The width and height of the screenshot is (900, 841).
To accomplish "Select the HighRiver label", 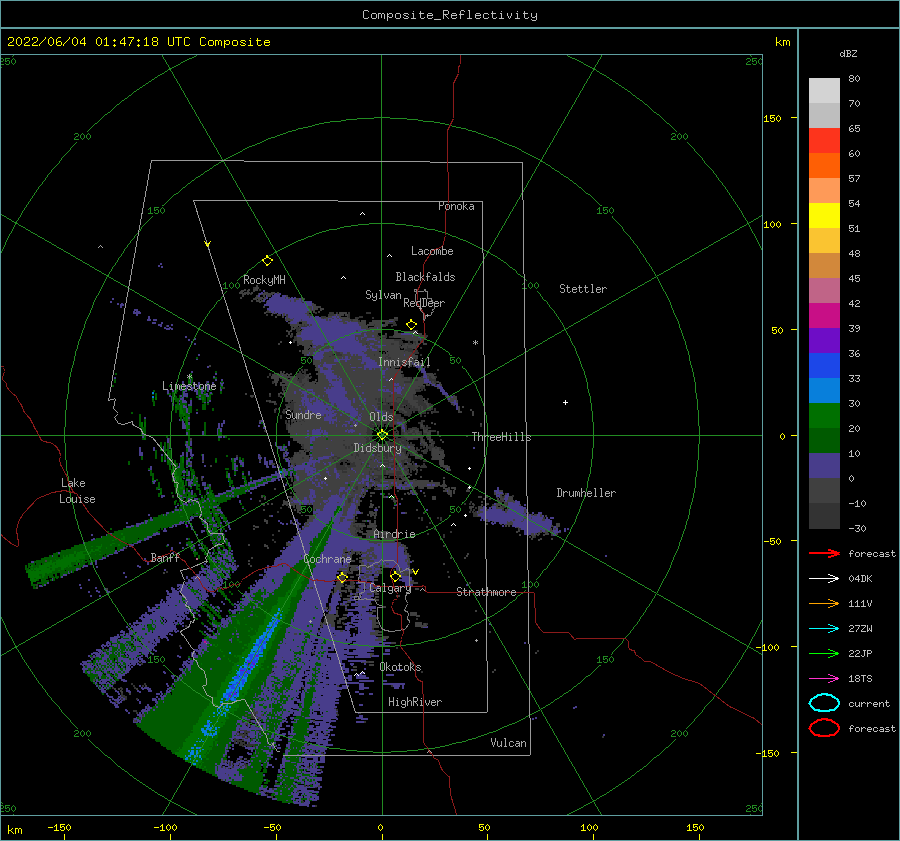I will (415, 702).
